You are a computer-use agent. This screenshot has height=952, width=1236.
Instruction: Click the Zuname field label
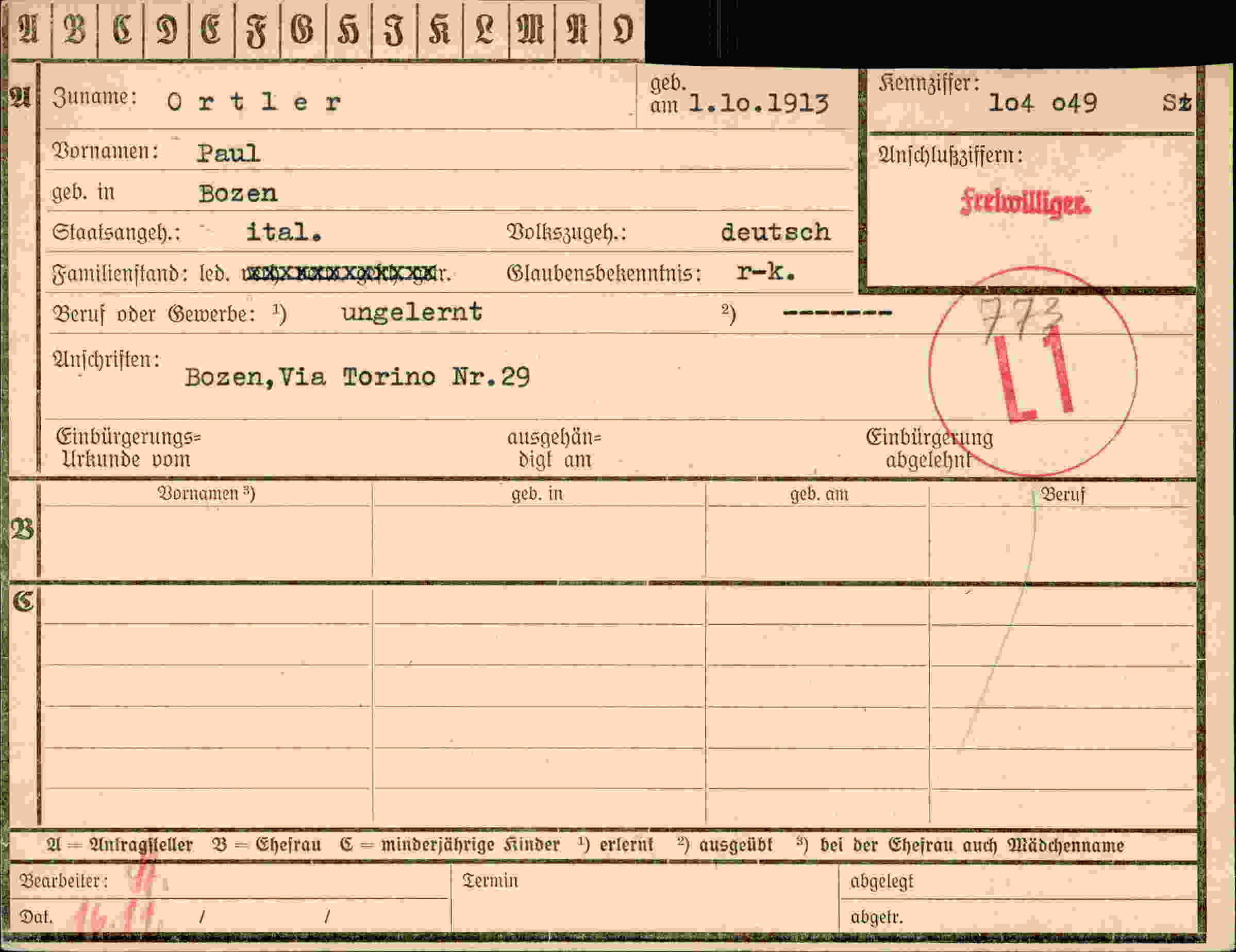click(x=94, y=97)
